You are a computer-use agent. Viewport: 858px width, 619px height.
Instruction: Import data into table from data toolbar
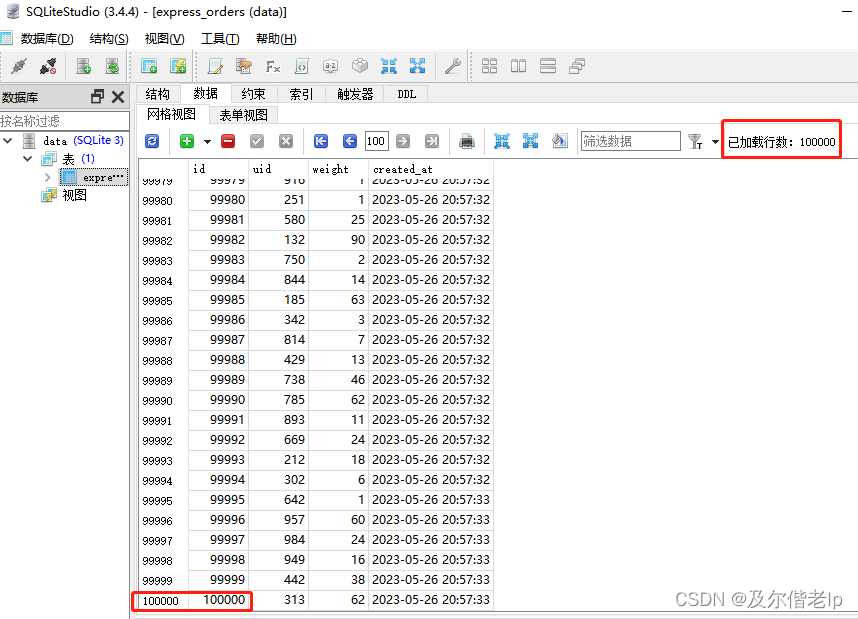point(502,141)
